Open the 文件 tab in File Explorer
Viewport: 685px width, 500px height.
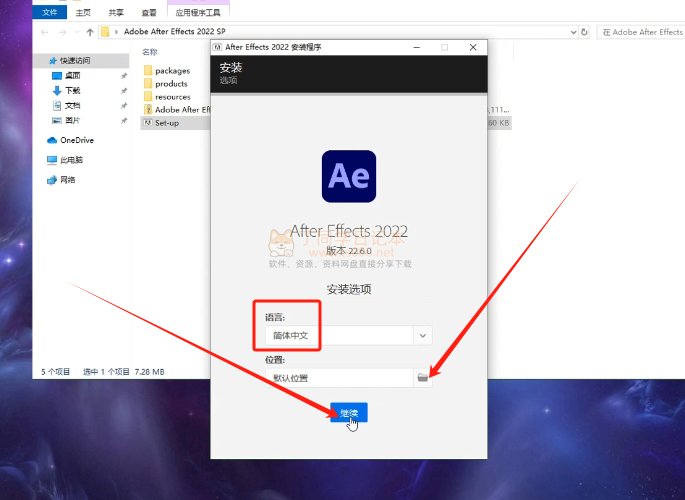click(x=49, y=12)
